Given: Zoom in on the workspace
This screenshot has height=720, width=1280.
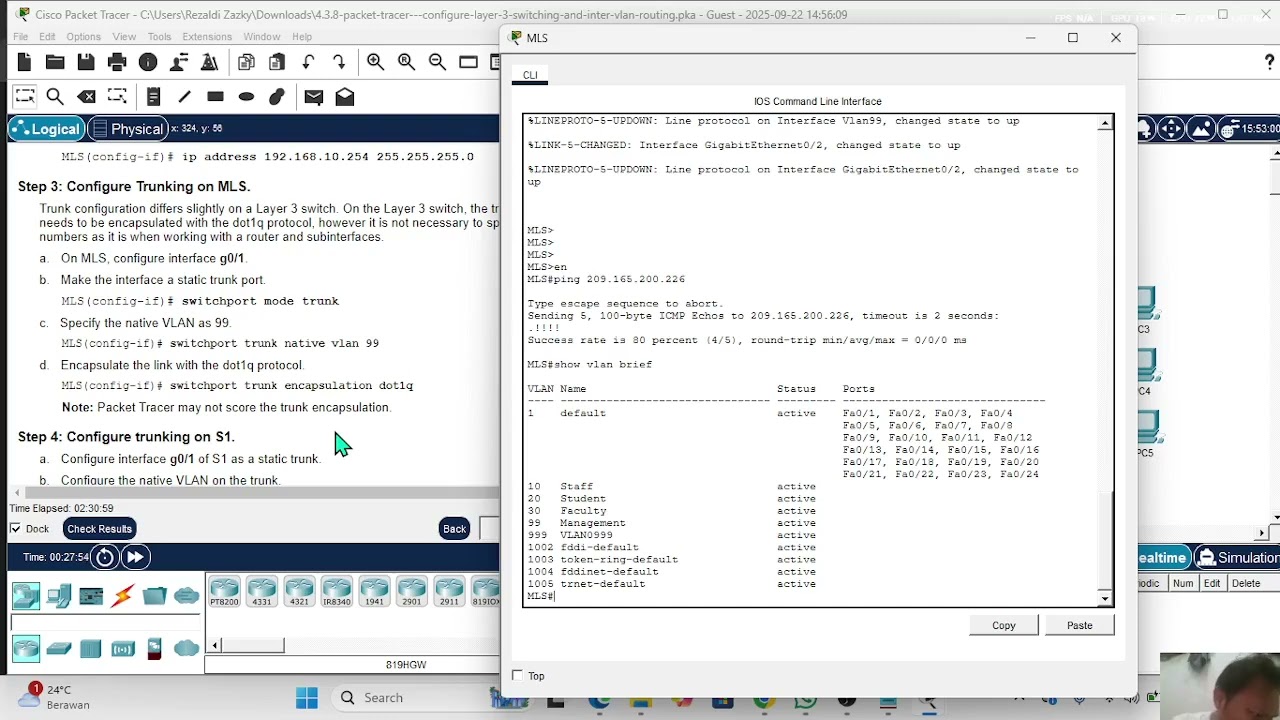Looking at the screenshot, I should 375,62.
